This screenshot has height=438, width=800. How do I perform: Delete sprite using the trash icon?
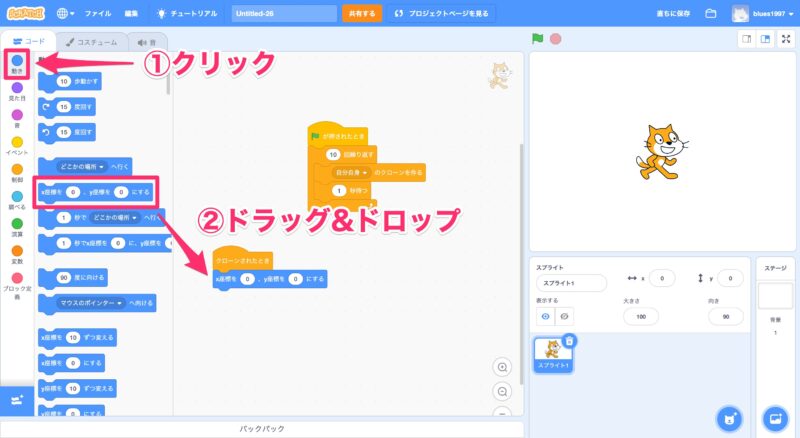(568, 341)
